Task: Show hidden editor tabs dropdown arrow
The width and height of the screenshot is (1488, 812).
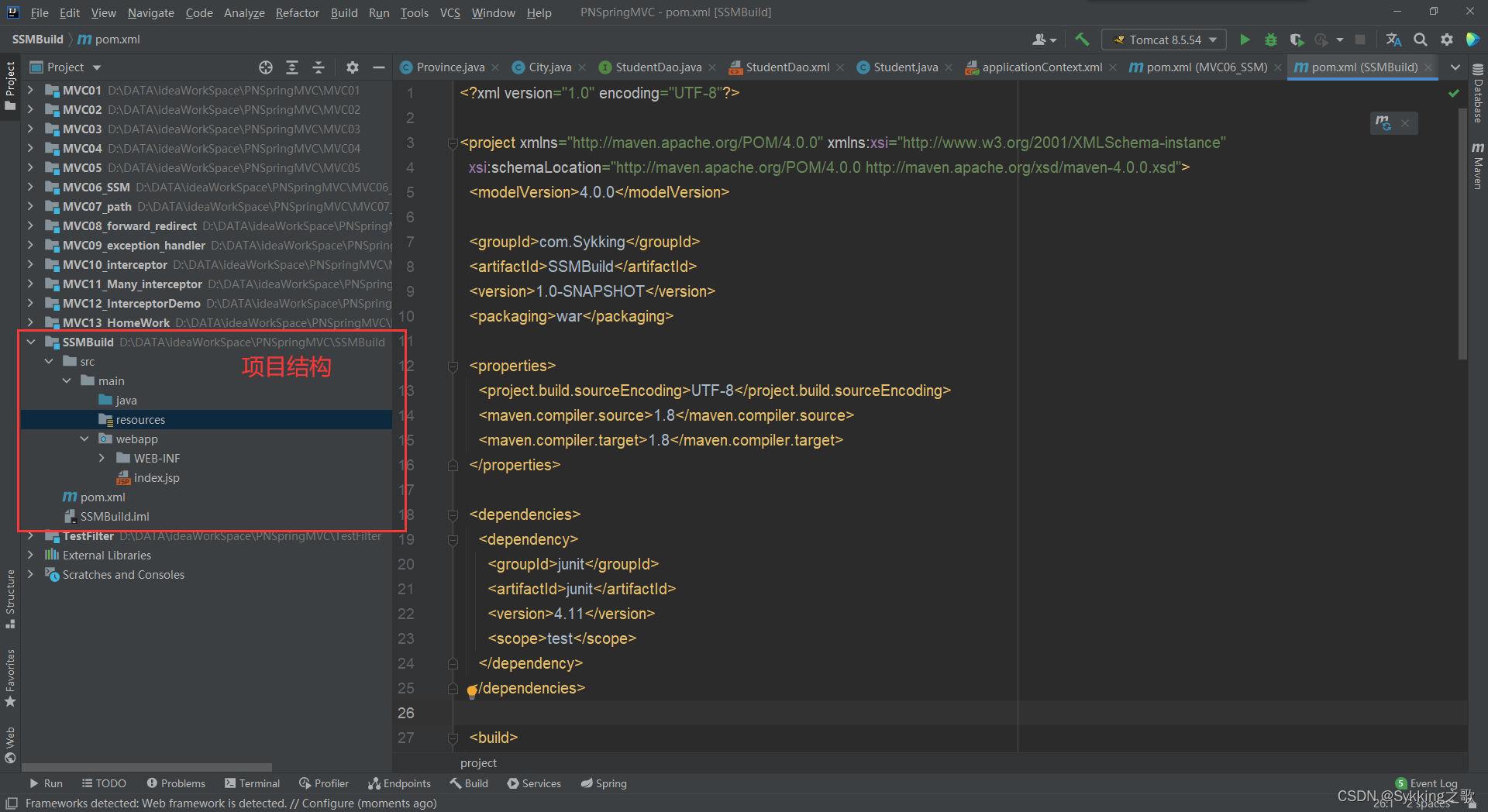Action: coord(1455,67)
